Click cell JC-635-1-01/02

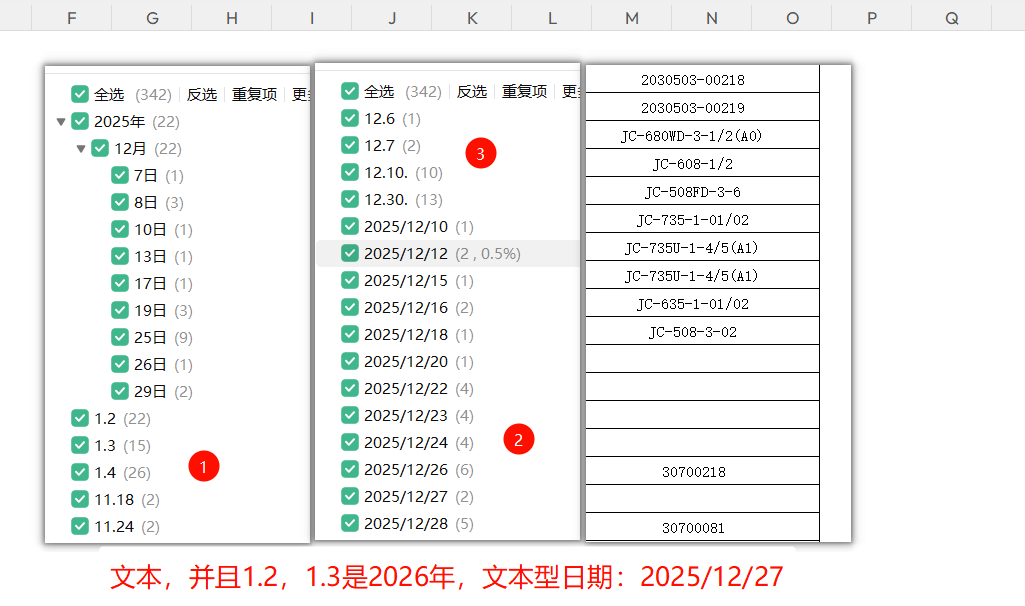[x=702, y=303]
